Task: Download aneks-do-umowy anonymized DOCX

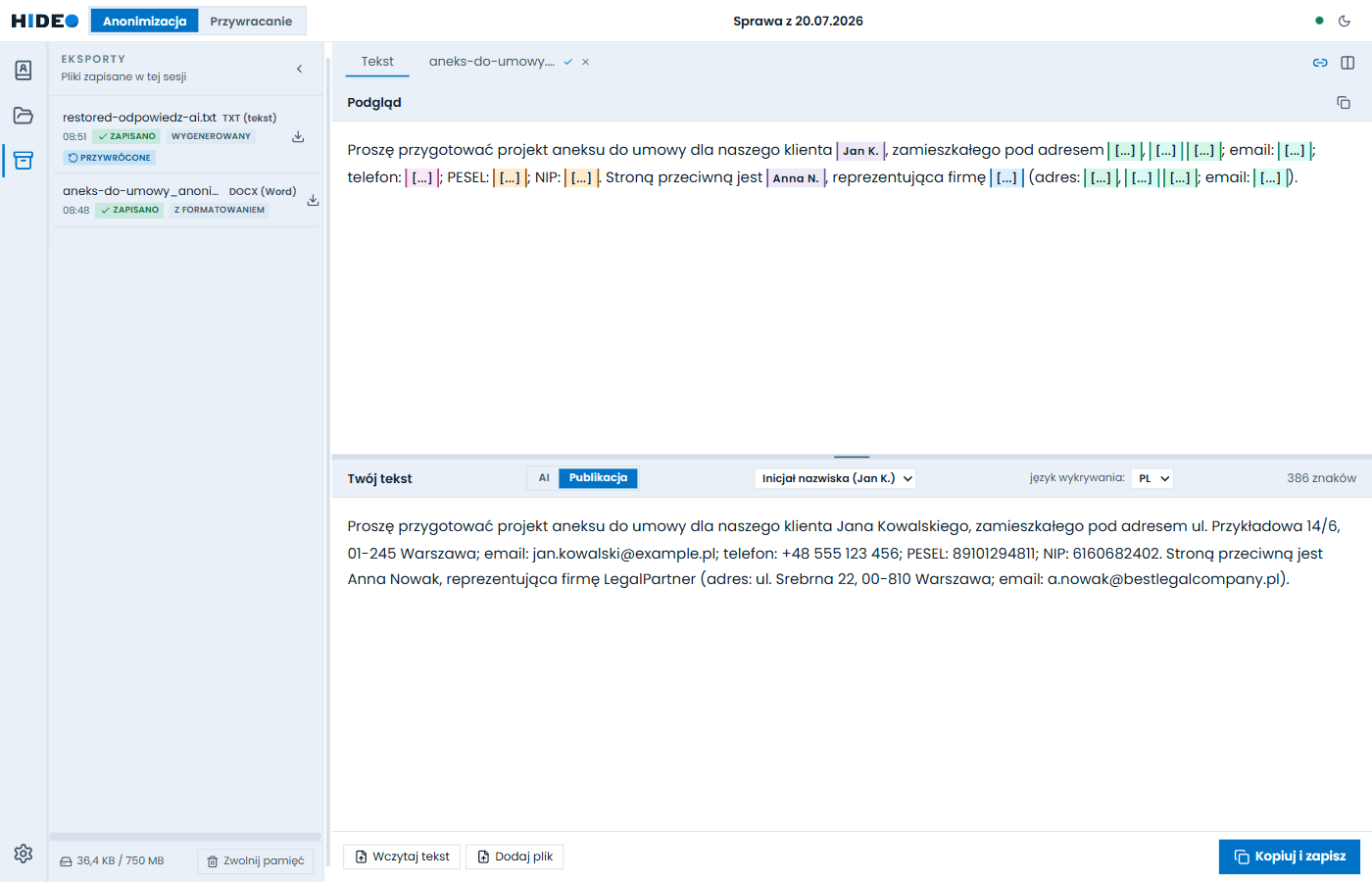Action: tap(313, 200)
